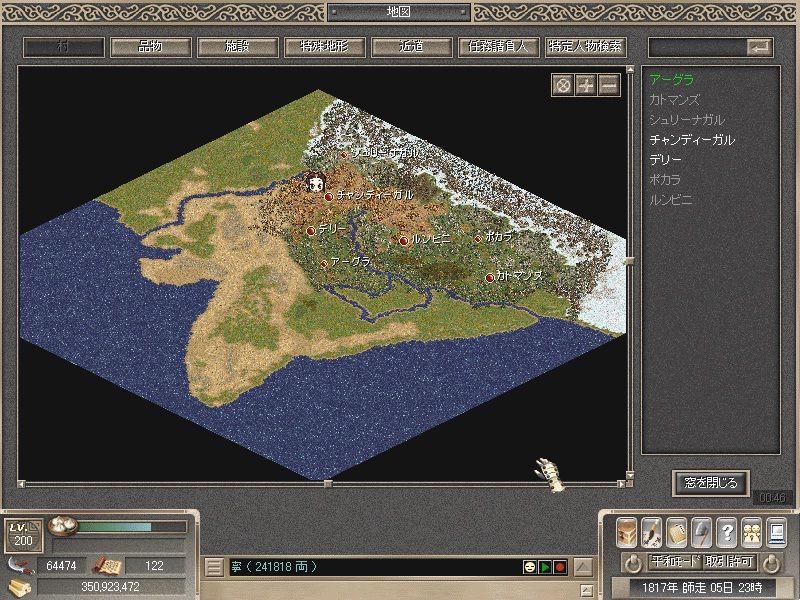Reset map view with circle-cross icon
800x600 pixels.
(563, 85)
